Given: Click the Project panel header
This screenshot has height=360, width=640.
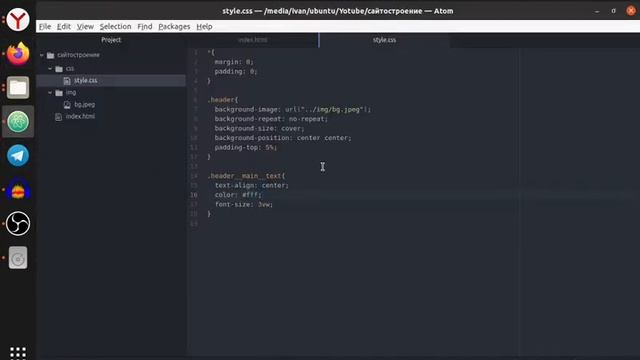Looking at the screenshot, I should (111, 40).
